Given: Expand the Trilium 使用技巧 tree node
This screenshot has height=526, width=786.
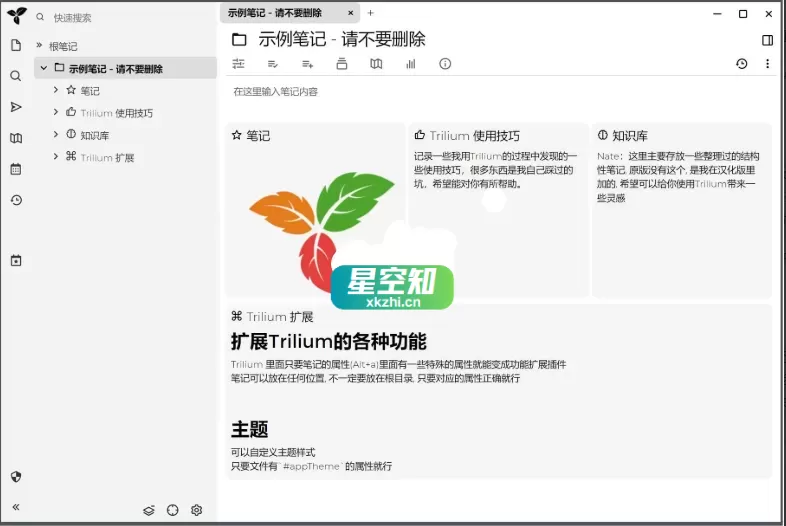Looking at the screenshot, I should 56,112.
